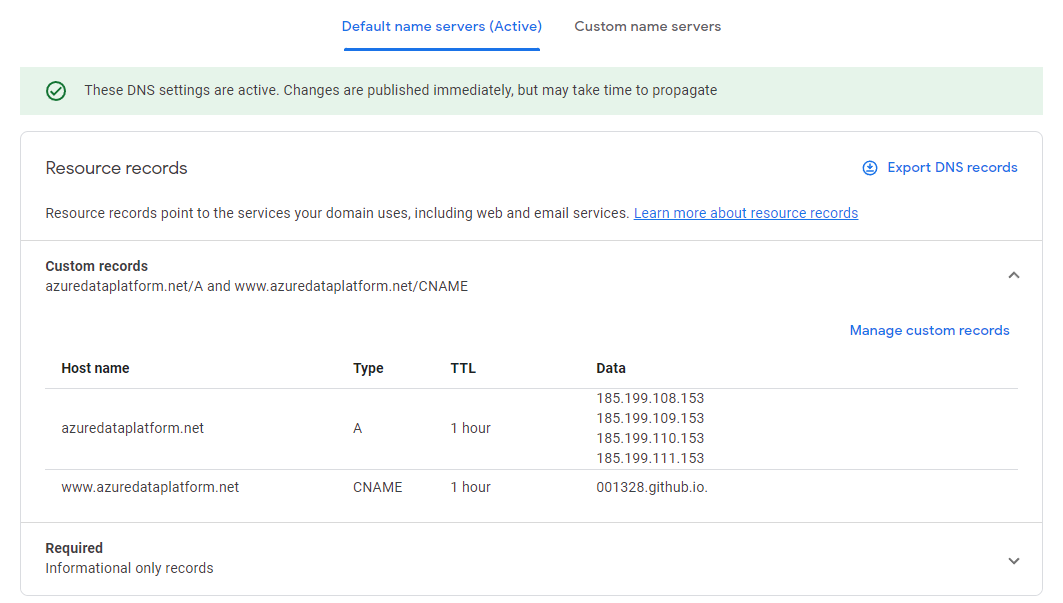Click the Host name column header

95,368
